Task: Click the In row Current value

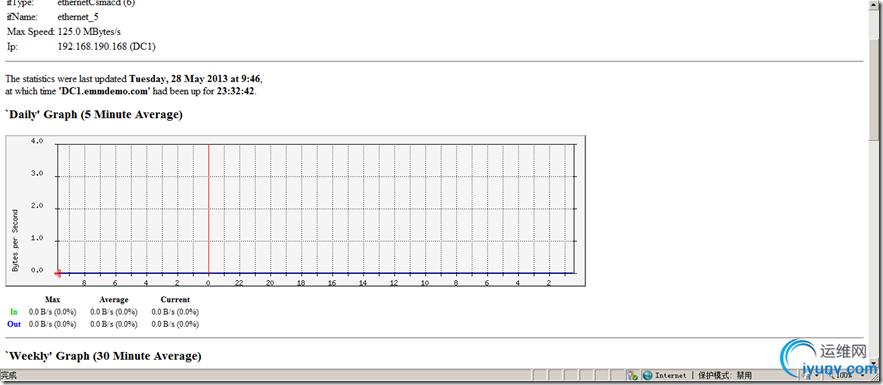Action: point(175,312)
